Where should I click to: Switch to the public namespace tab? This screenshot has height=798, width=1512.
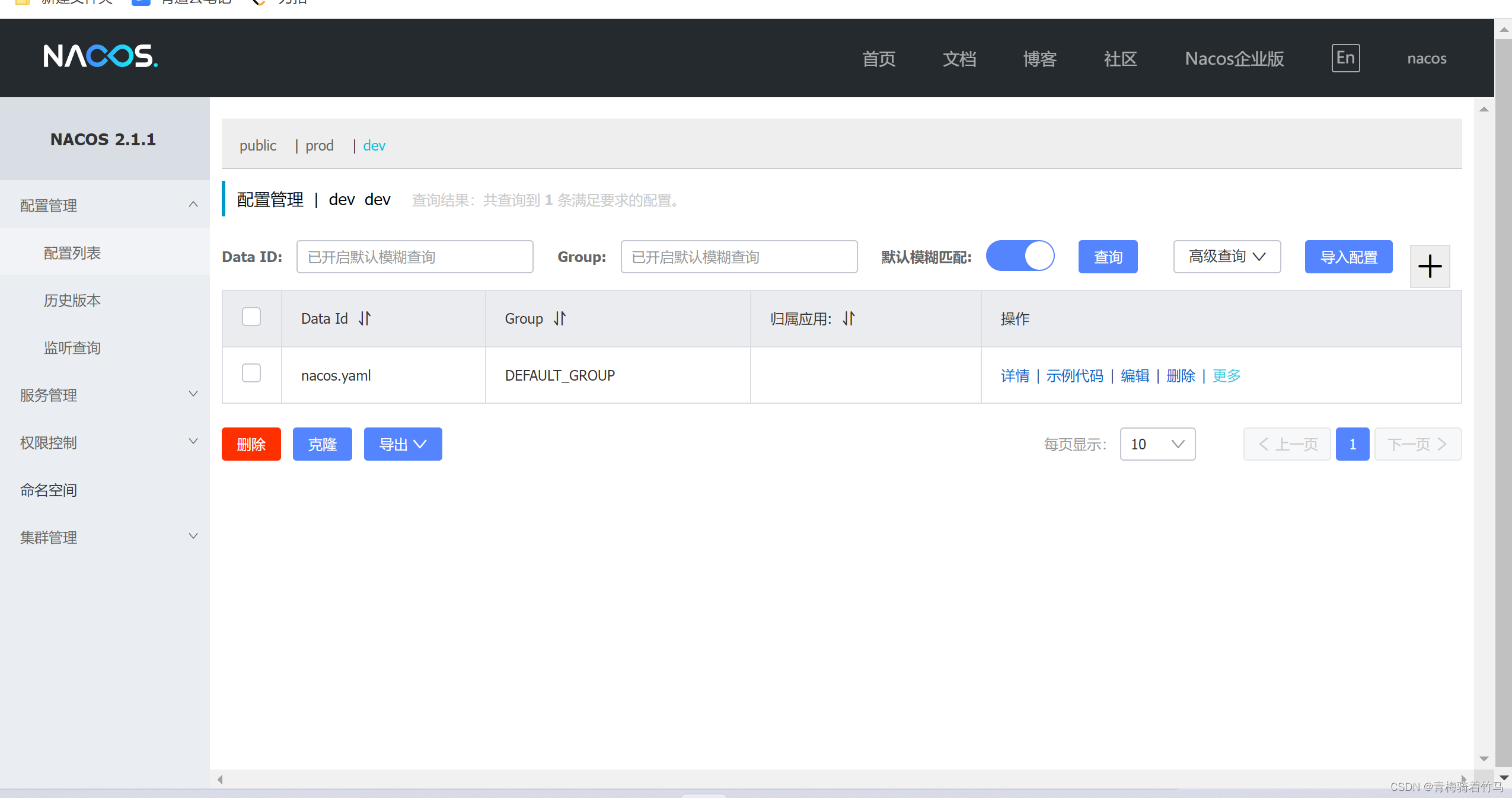[258, 145]
